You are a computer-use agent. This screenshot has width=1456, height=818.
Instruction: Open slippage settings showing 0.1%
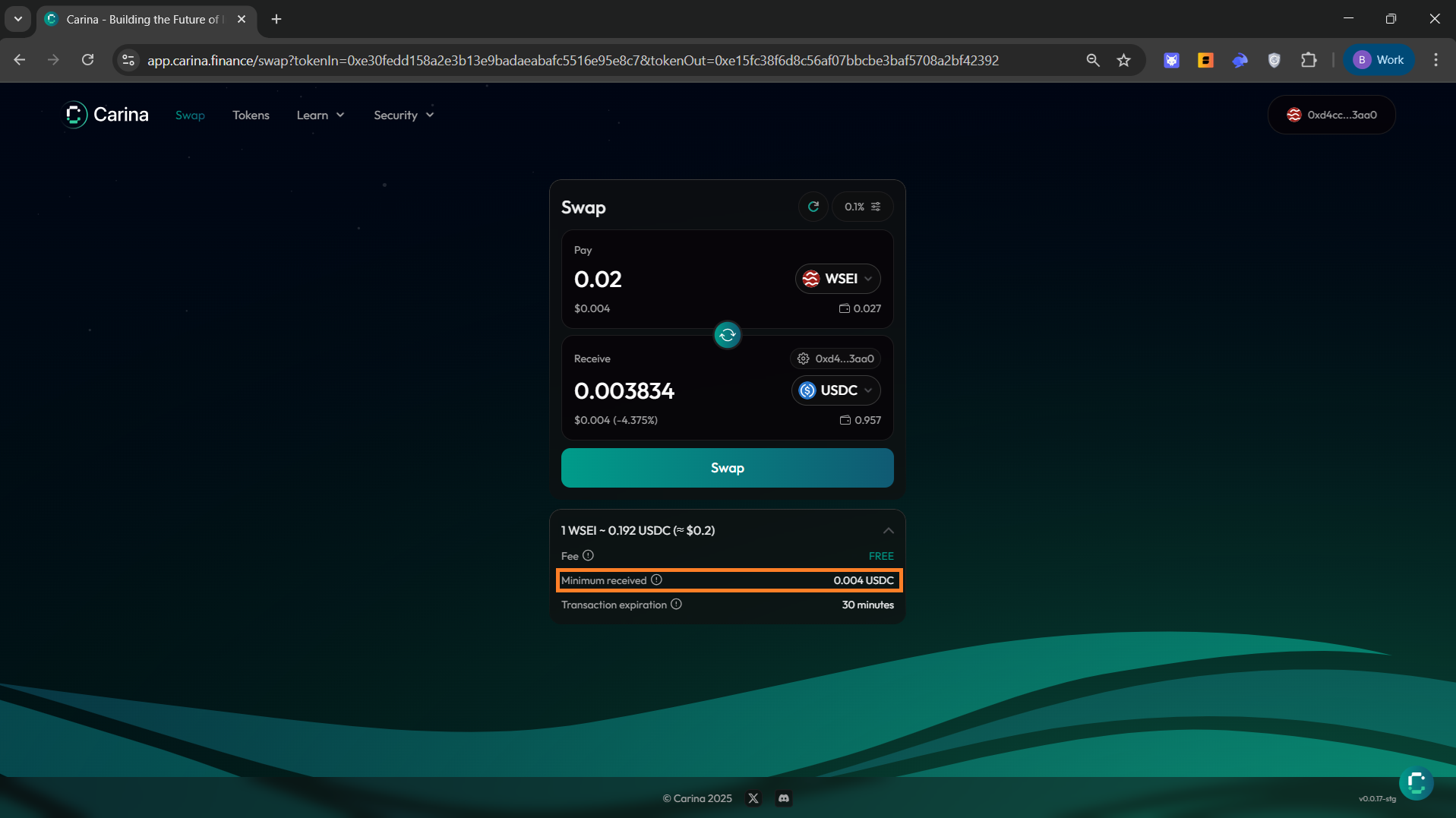click(x=862, y=207)
